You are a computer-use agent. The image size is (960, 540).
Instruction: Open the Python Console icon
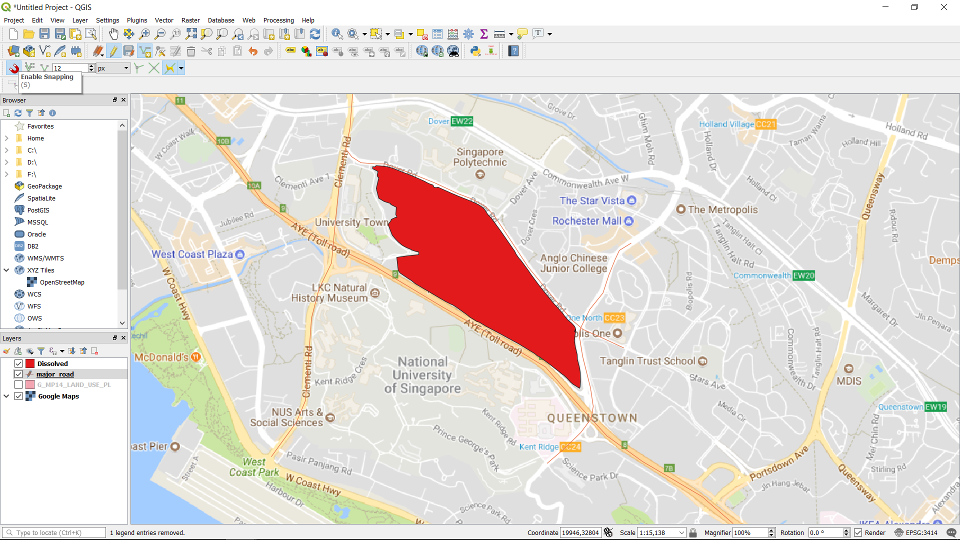475,51
